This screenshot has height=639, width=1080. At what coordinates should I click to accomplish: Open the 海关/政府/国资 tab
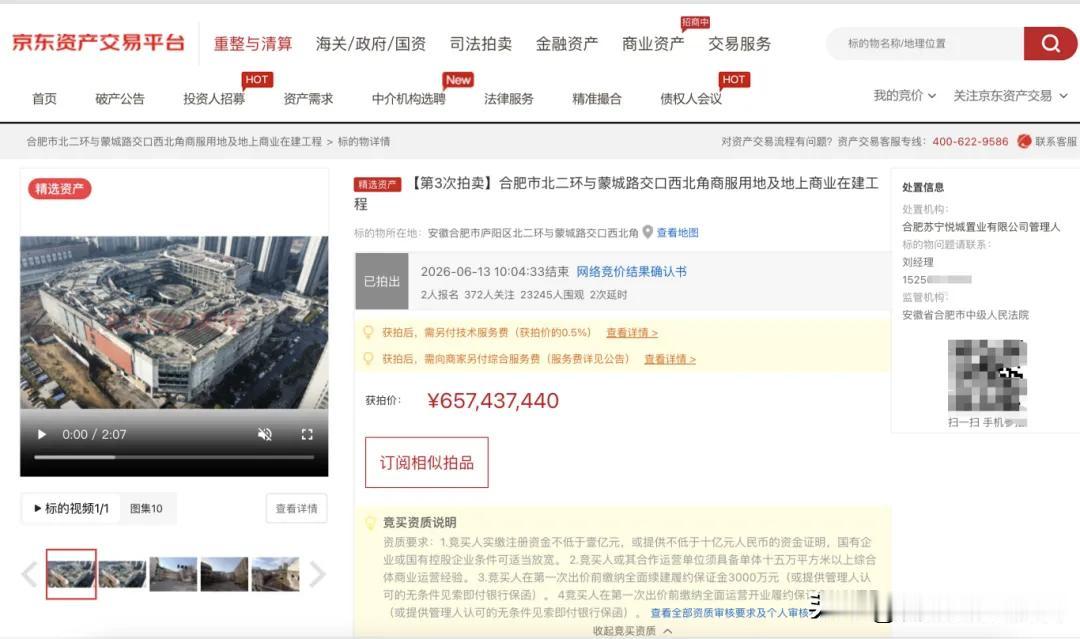coord(371,44)
